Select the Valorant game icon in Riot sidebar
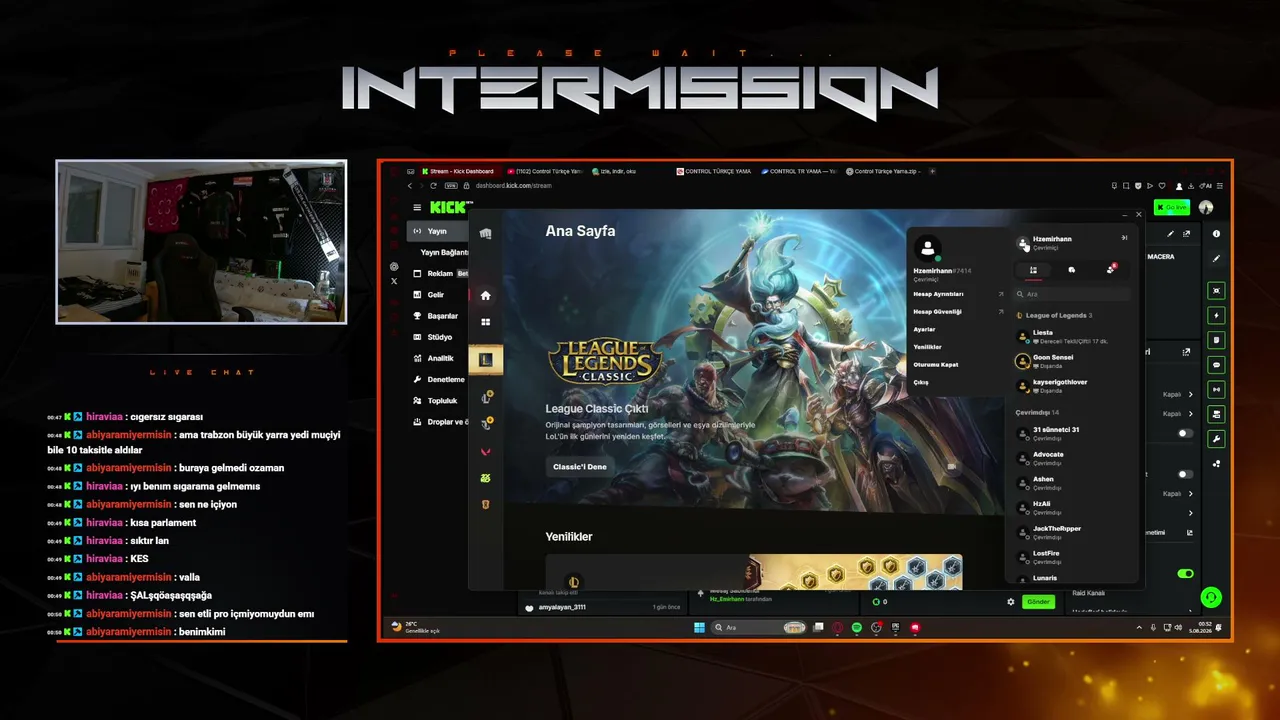This screenshot has width=1280, height=720. pos(486,452)
